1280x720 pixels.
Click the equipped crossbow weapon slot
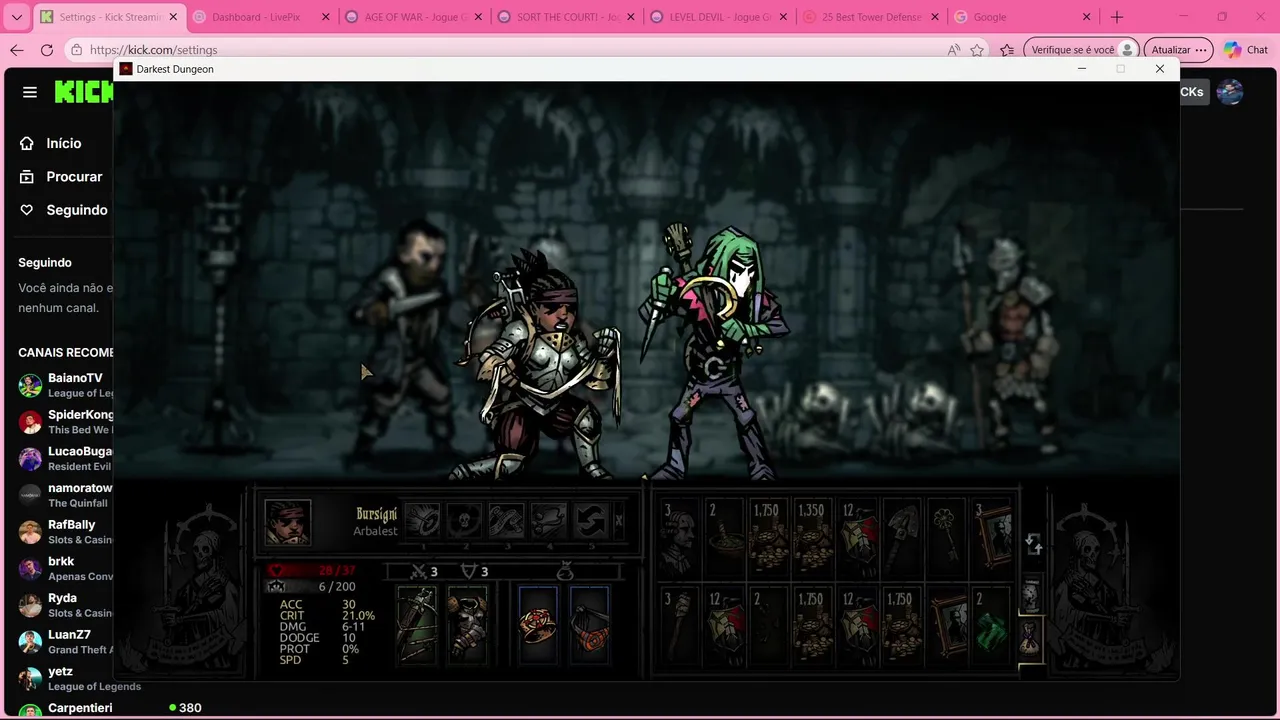click(417, 625)
